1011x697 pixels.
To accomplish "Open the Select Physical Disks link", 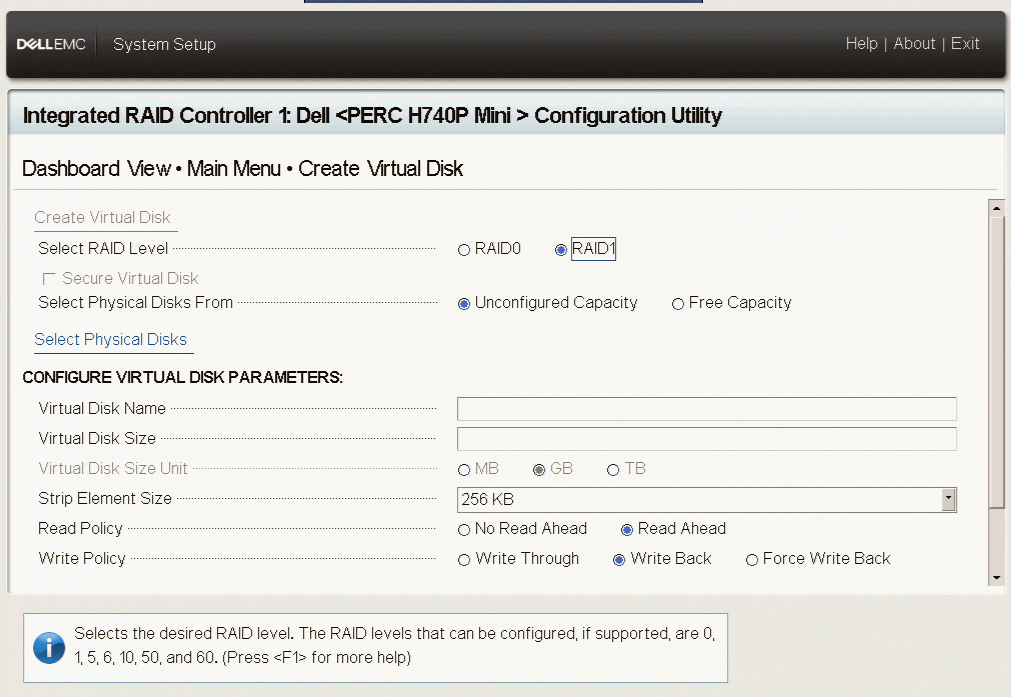I will (x=111, y=340).
